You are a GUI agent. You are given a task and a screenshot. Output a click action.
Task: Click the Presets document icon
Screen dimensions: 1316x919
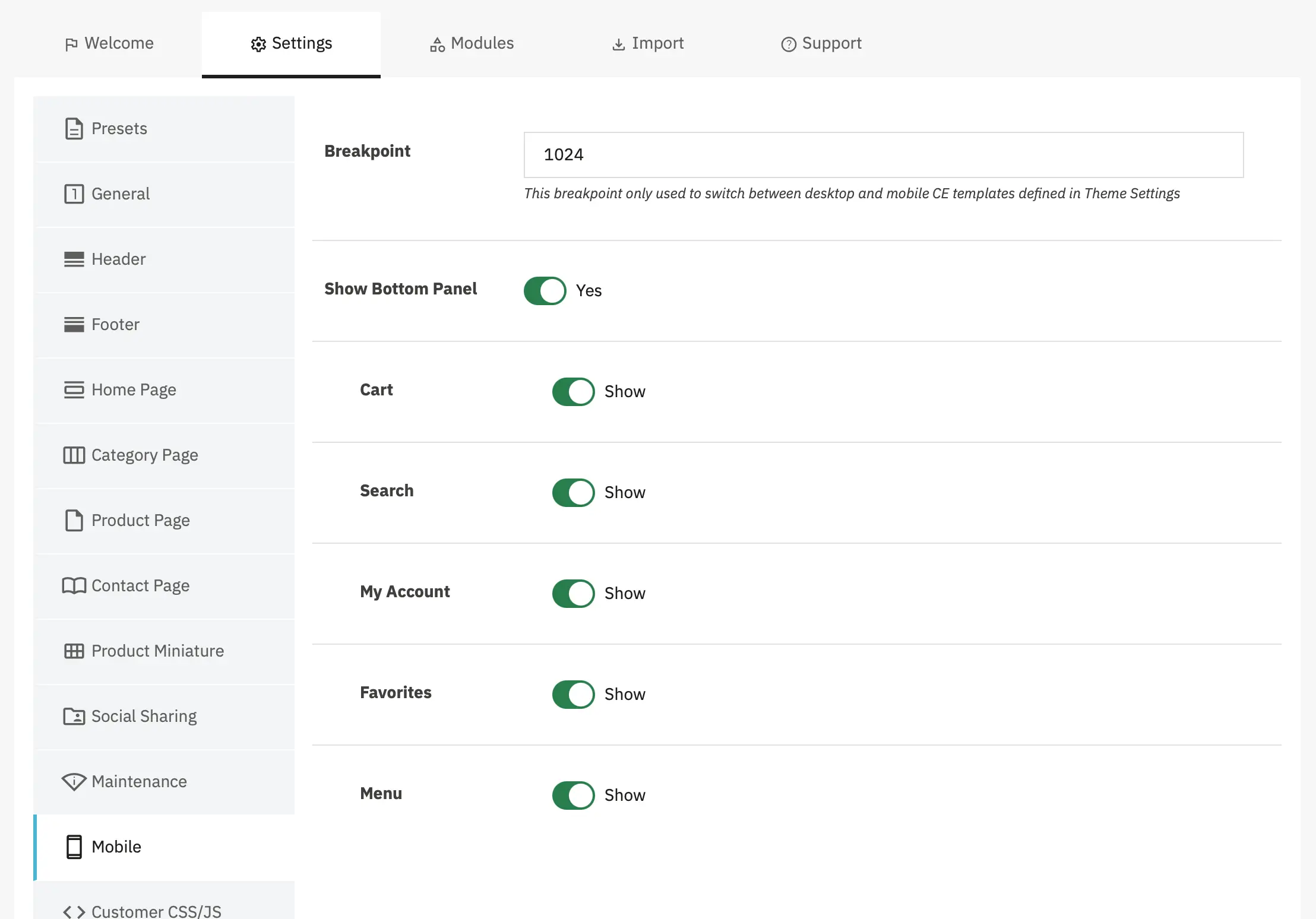click(74, 129)
